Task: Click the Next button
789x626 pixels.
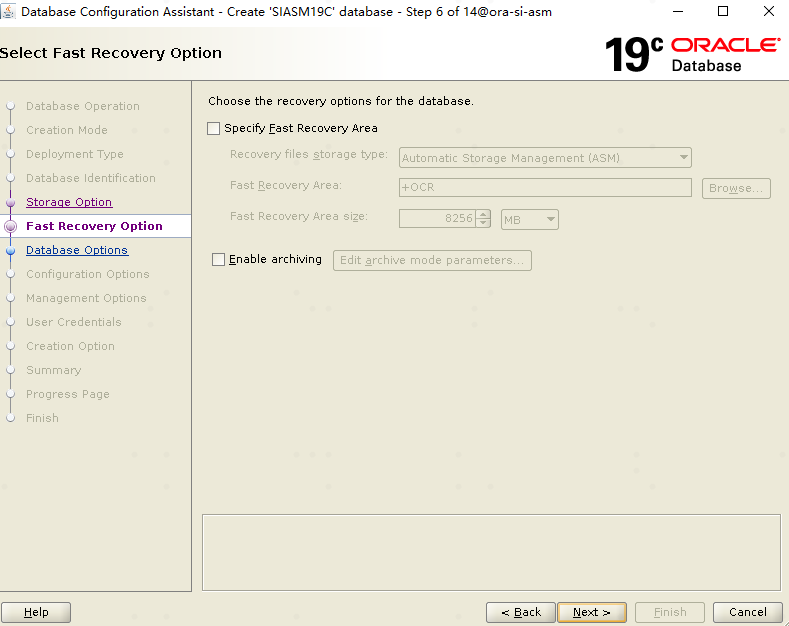Action: tap(592, 612)
